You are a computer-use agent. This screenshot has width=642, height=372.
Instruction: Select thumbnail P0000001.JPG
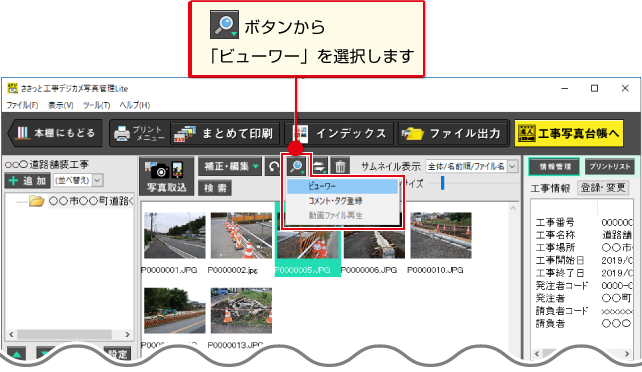[174, 235]
